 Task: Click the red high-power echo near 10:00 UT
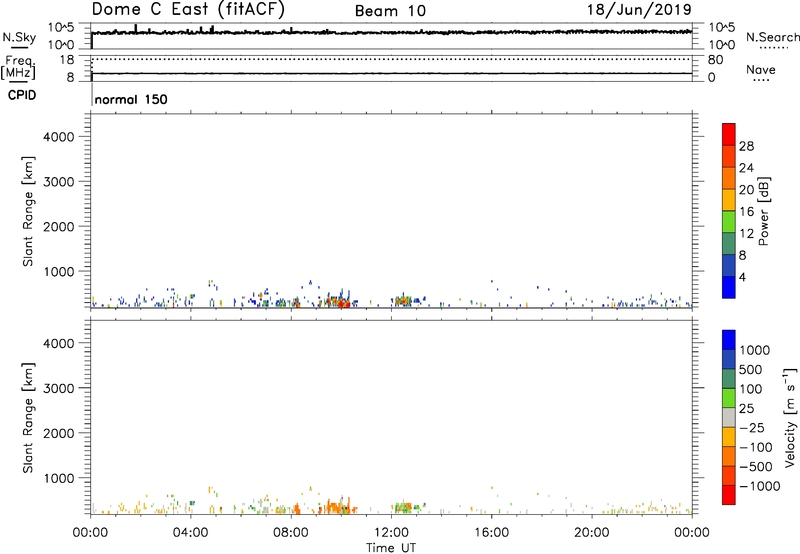click(343, 304)
